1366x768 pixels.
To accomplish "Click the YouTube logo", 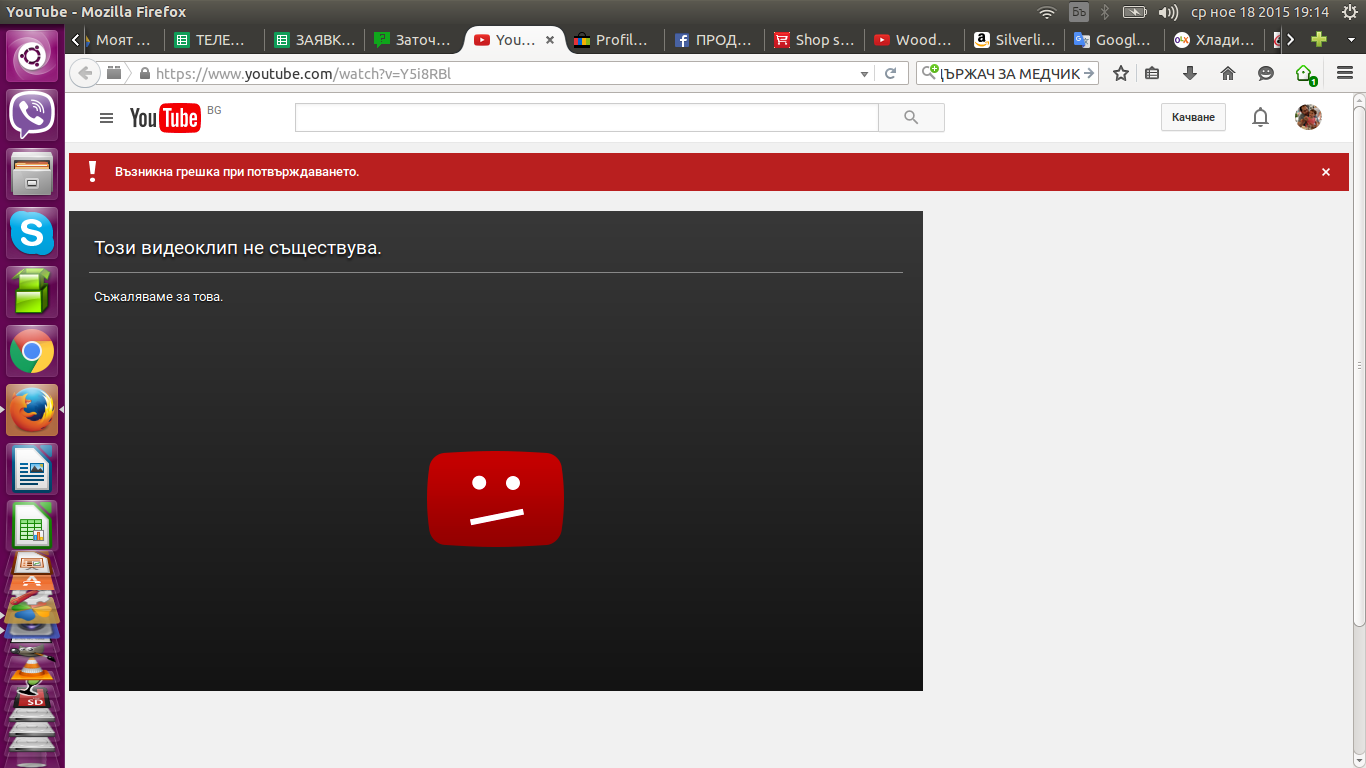I will click(x=165, y=118).
